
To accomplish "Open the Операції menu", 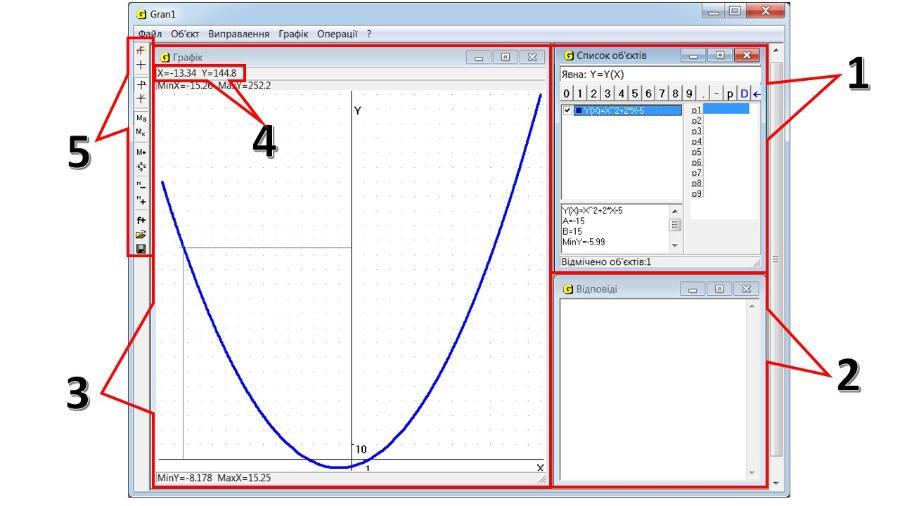I will pyautogui.click(x=338, y=34).
